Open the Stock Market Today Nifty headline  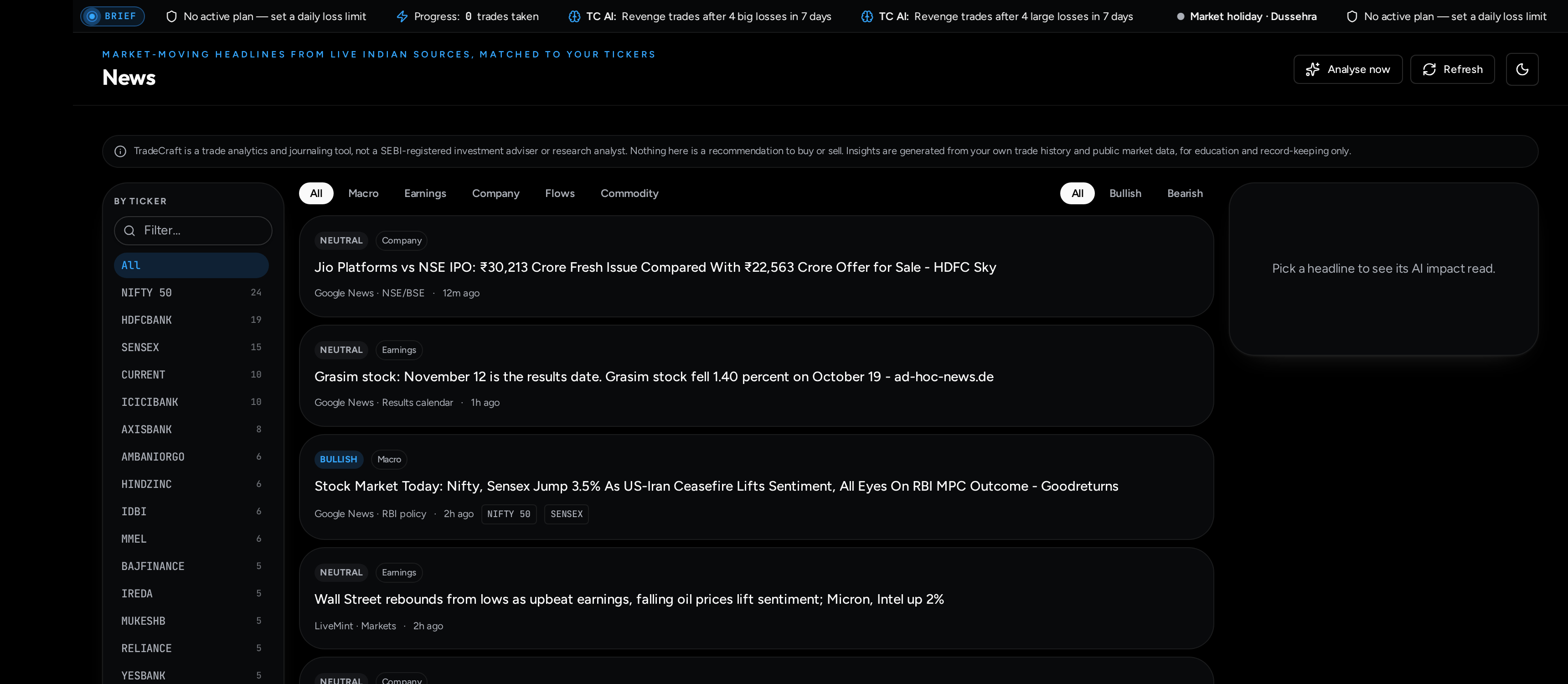[x=717, y=486]
